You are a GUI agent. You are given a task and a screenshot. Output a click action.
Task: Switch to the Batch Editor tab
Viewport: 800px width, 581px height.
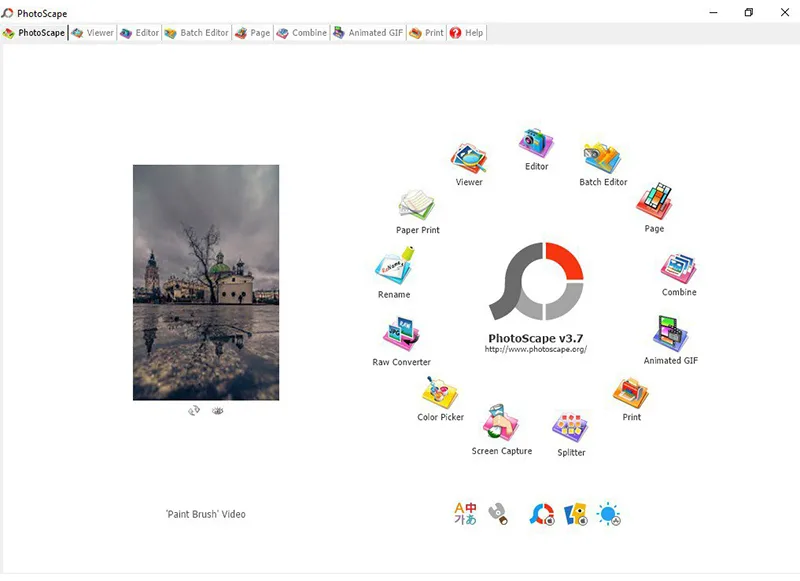196,32
